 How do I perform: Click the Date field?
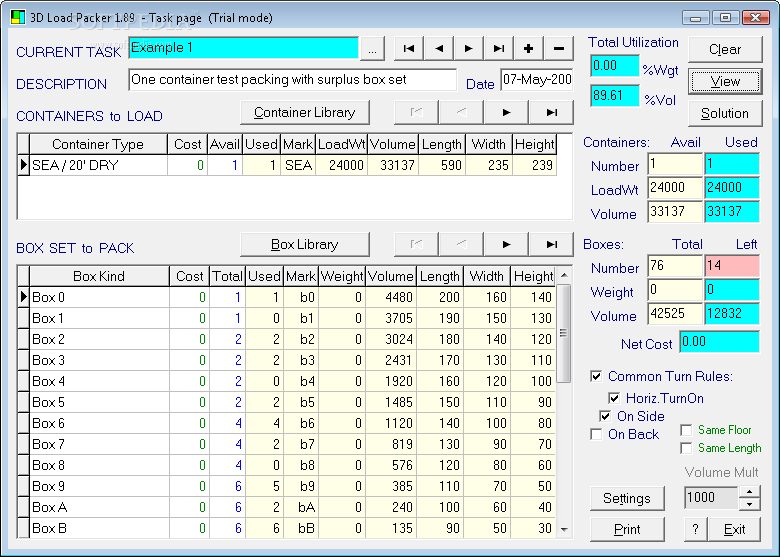tap(537, 80)
